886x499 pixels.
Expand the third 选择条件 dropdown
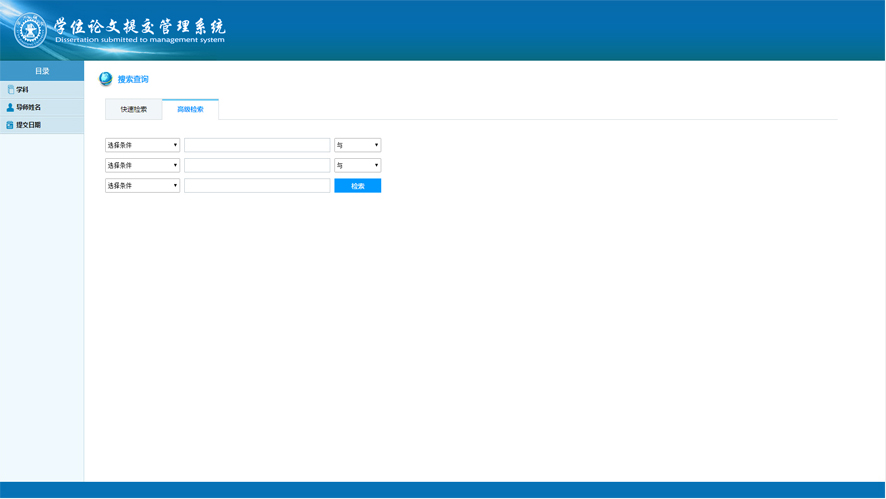pyautogui.click(x=142, y=186)
